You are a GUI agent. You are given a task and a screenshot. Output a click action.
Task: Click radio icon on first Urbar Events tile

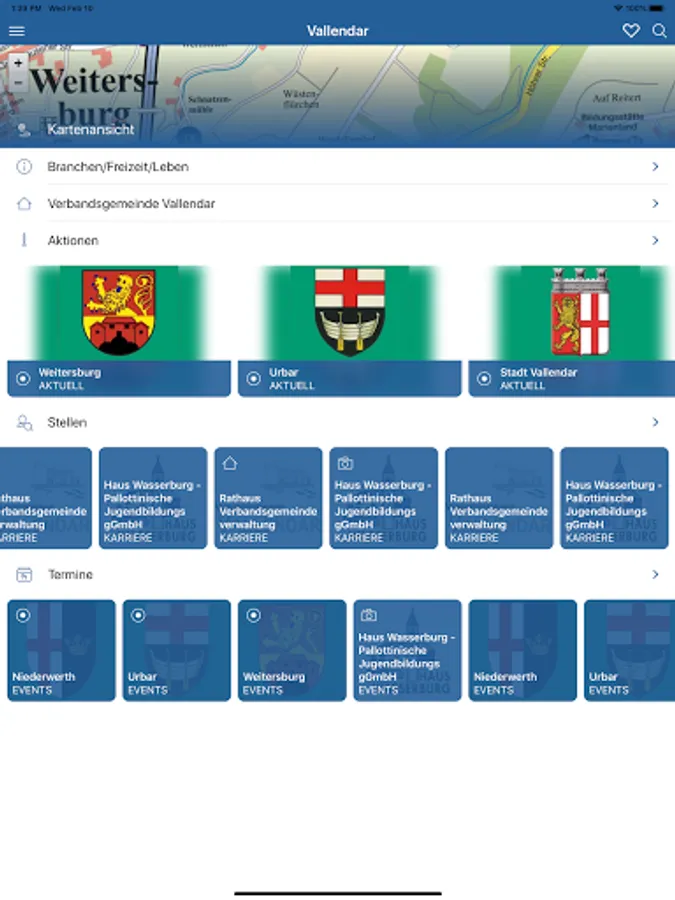tap(138, 616)
